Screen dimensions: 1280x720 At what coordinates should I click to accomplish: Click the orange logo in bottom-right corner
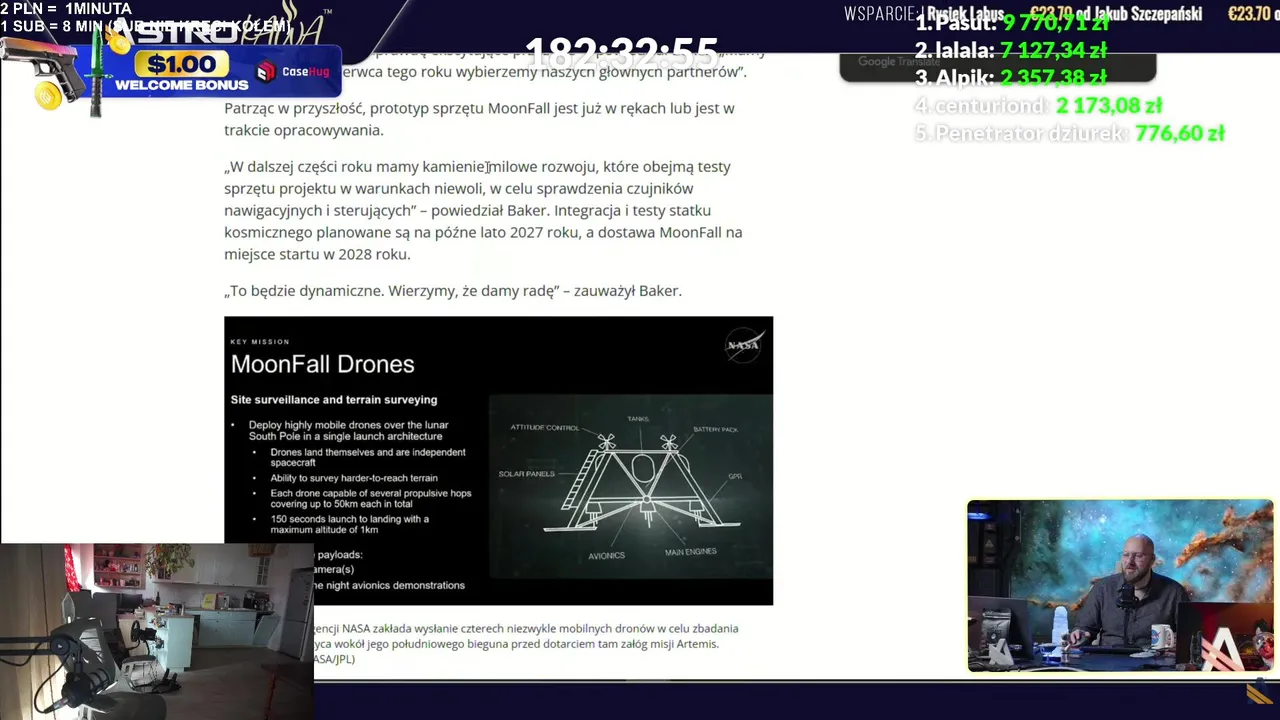point(1262,692)
